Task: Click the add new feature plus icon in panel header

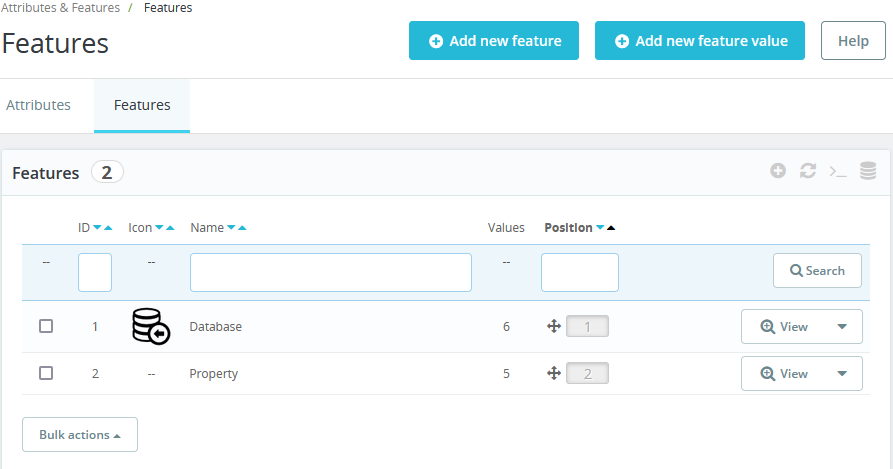Action: pos(778,171)
